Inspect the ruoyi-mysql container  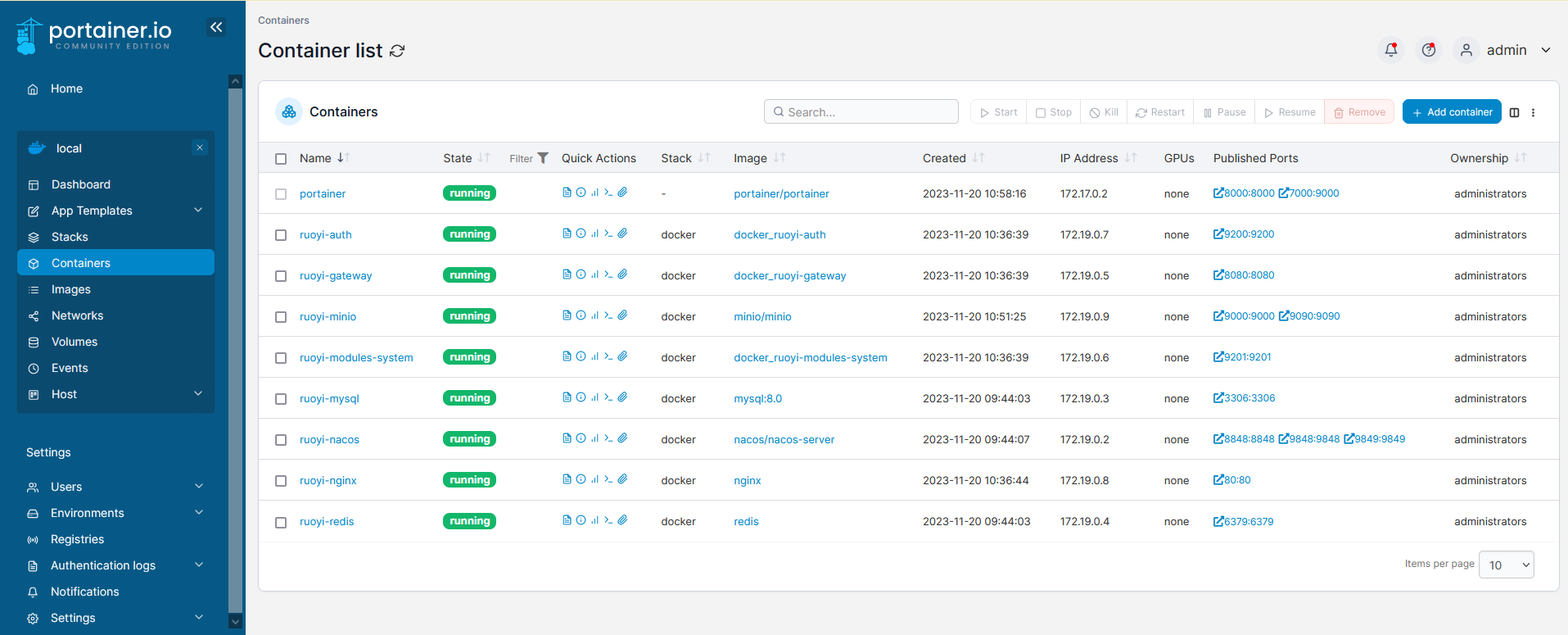(x=581, y=397)
